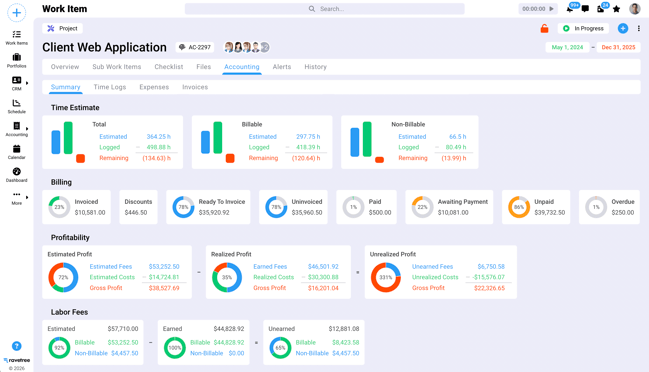Open the In Progress status dropdown

tap(583, 28)
